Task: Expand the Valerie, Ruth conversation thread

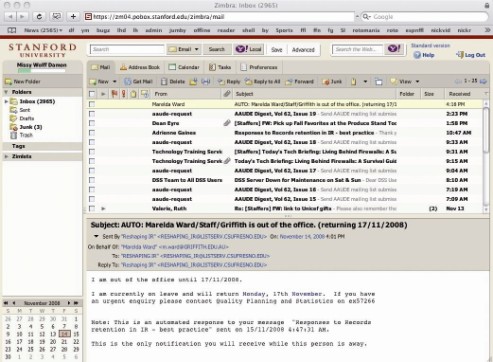Action: [103, 208]
